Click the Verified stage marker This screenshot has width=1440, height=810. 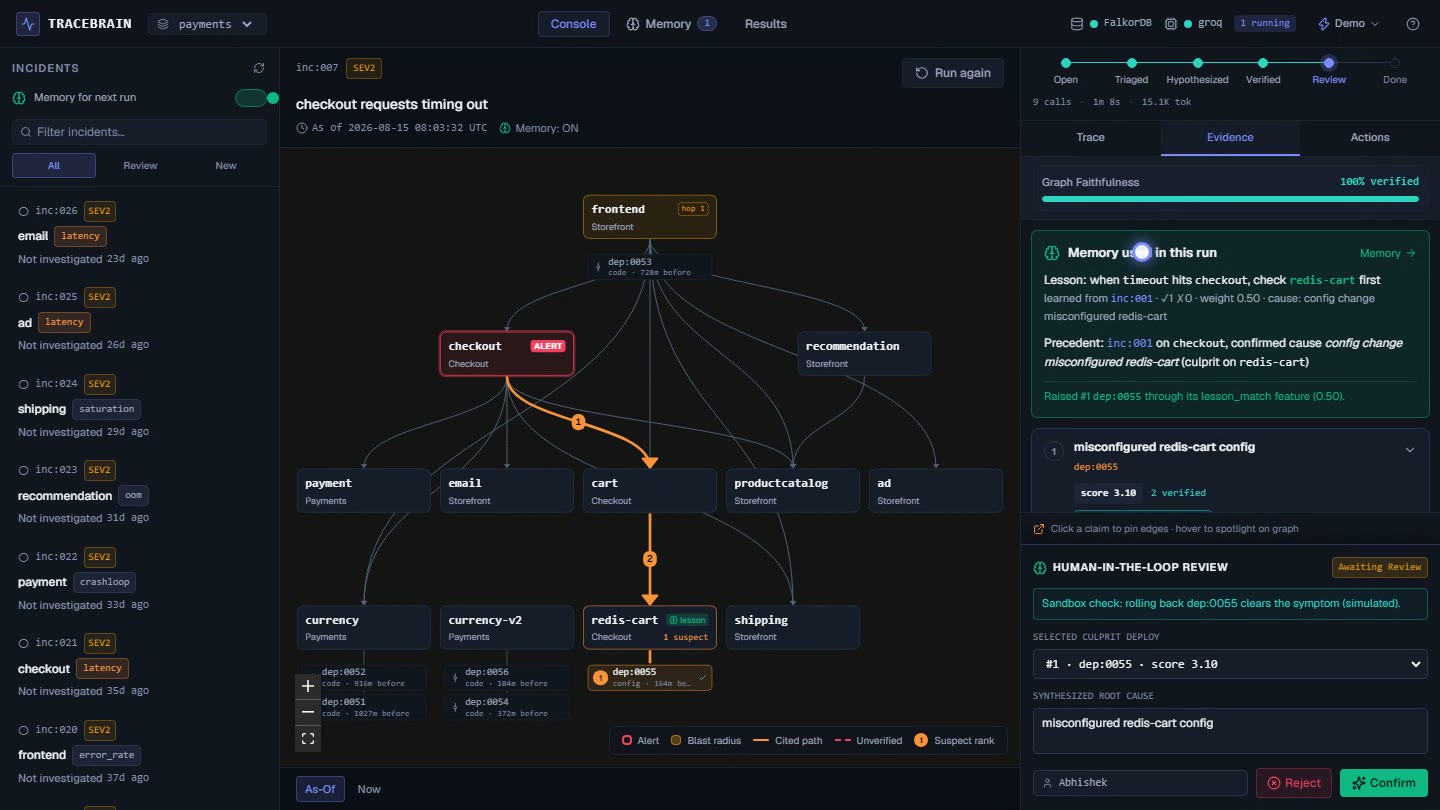[1263, 63]
